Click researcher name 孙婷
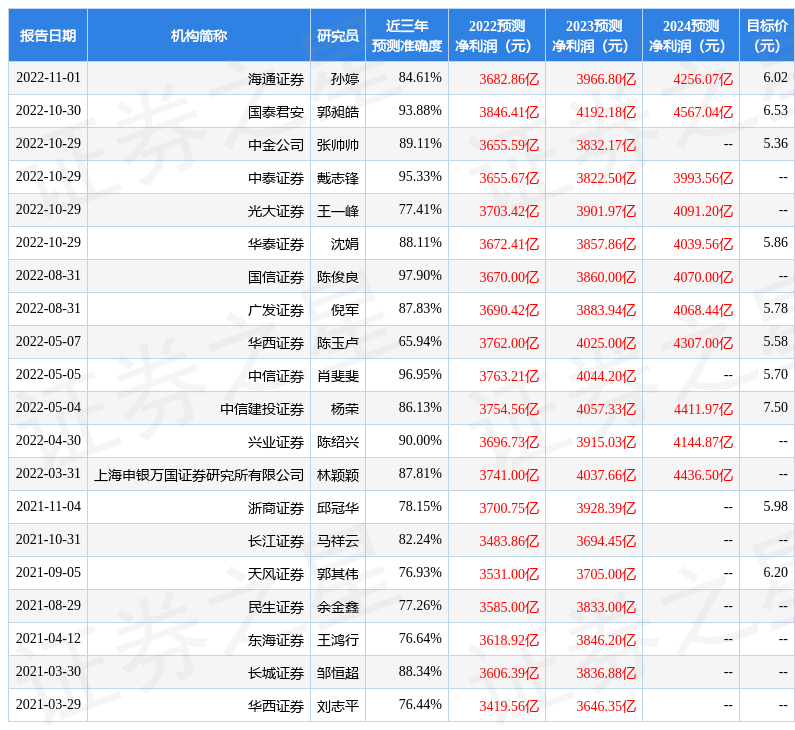This screenshot has width=795, height=730. [x=345, y=79]
